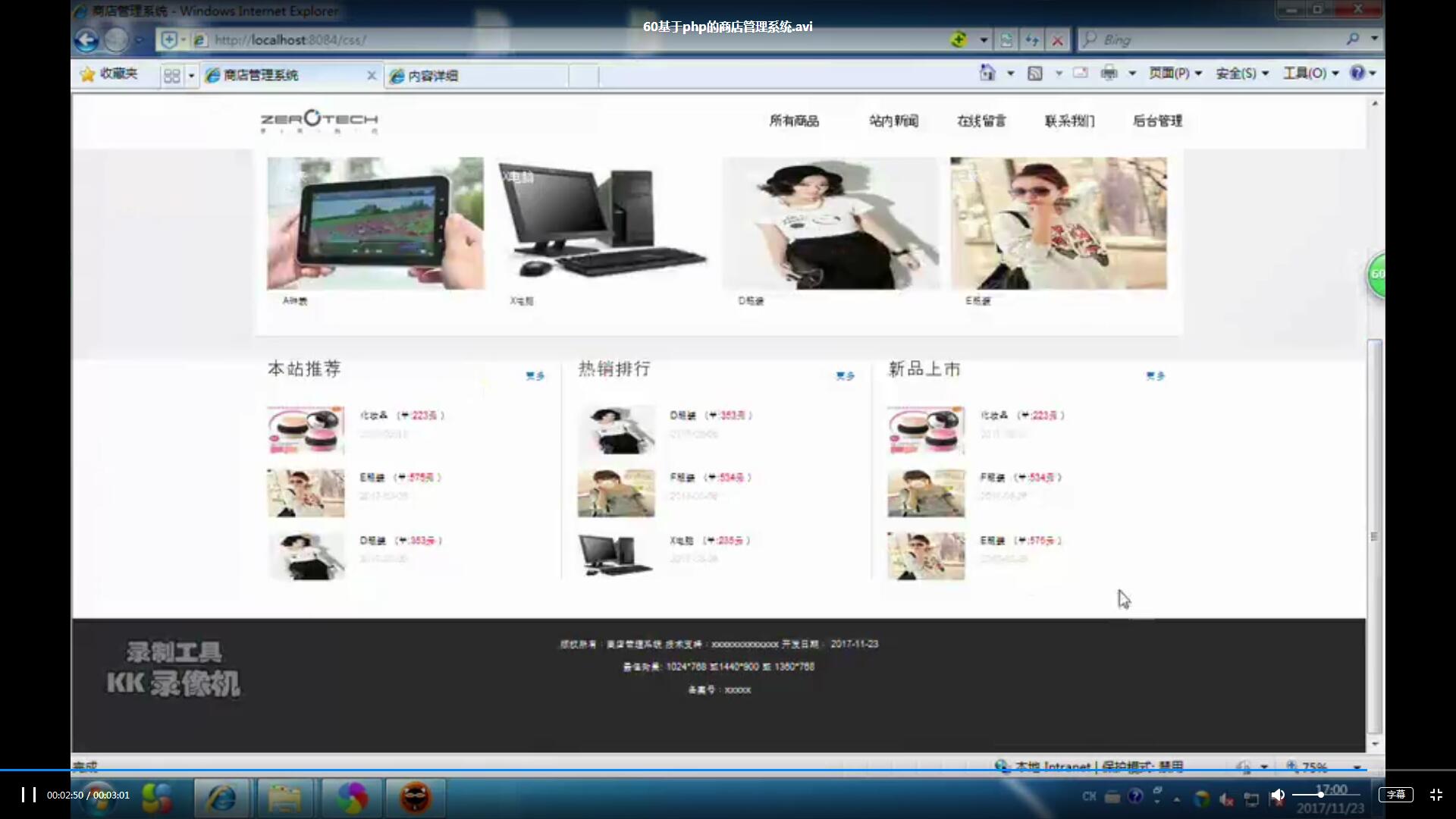This screenshot has width=1456, height=819.
Task: Open a new blank tab
Action: 582,75
